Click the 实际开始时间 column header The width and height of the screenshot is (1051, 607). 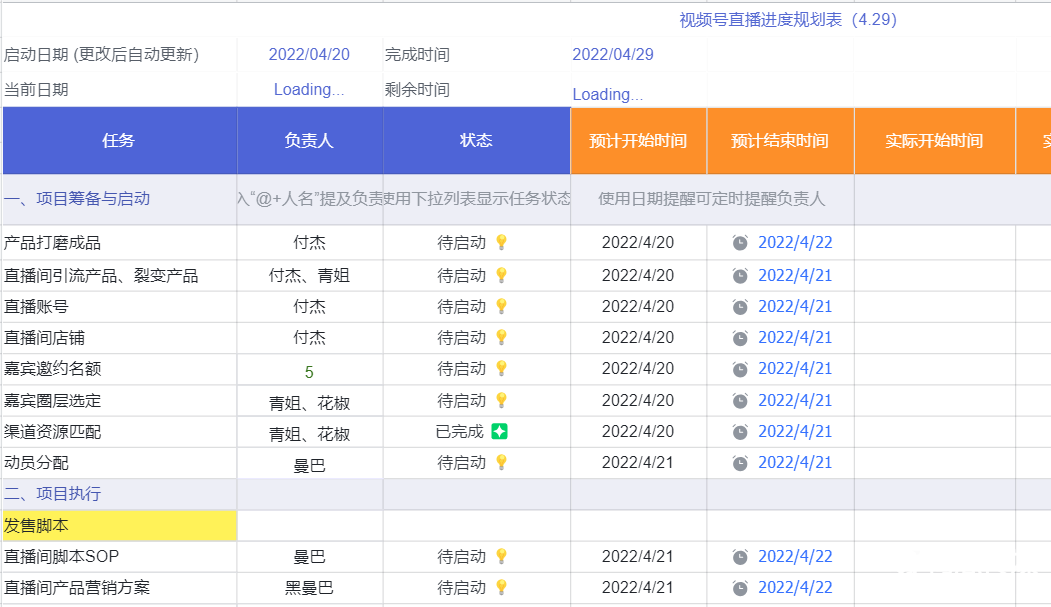pos(934,141)
